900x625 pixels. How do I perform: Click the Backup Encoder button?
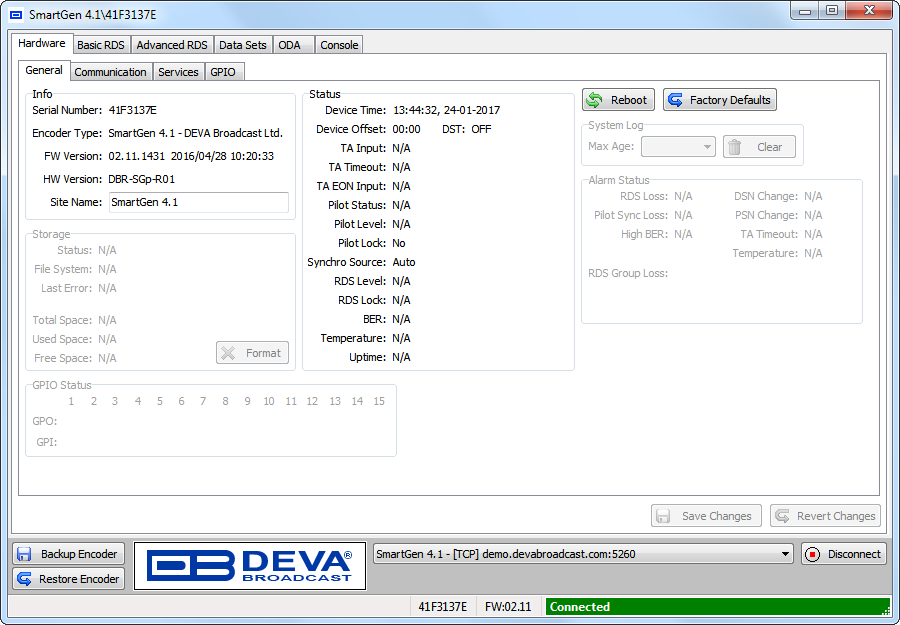pos(68,554)
